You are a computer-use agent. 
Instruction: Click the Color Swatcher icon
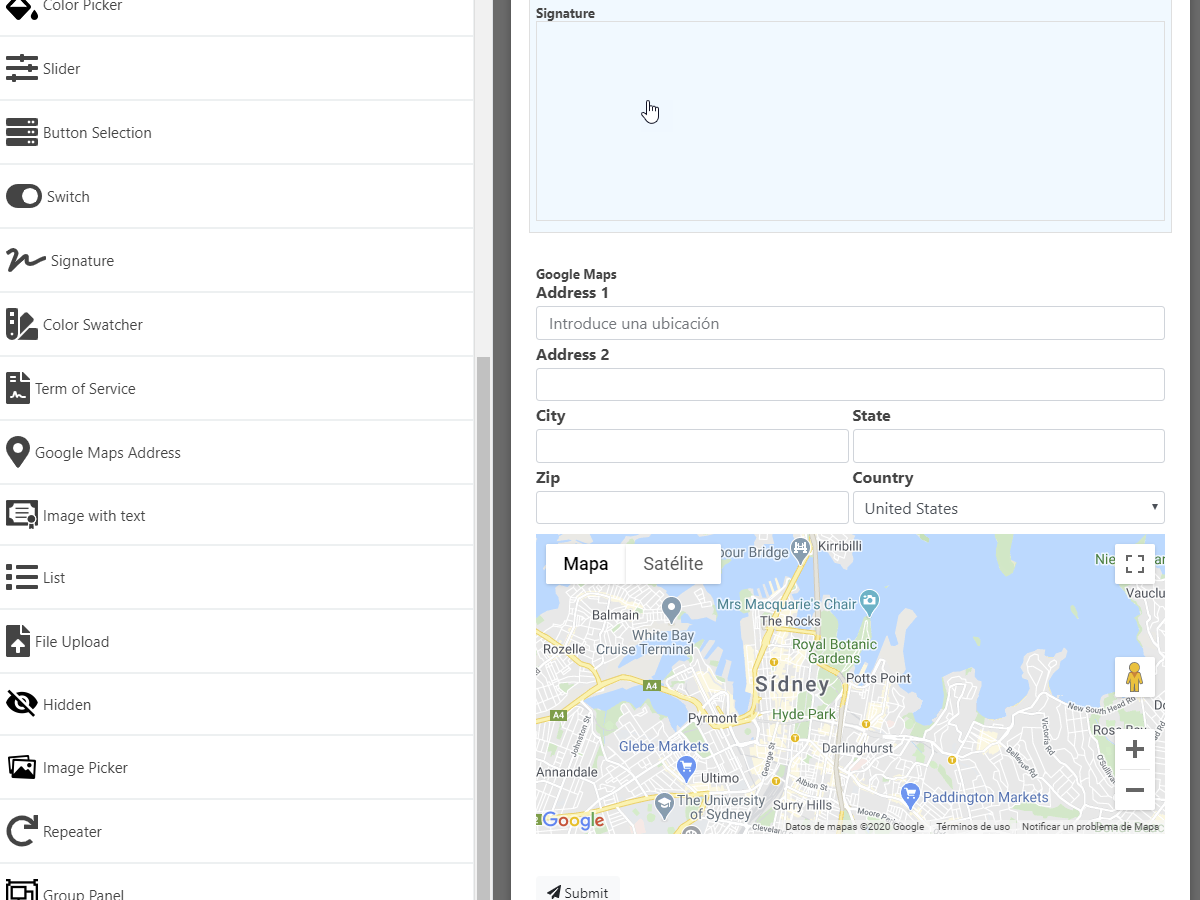pyautogui.click(x=22, y=324)
